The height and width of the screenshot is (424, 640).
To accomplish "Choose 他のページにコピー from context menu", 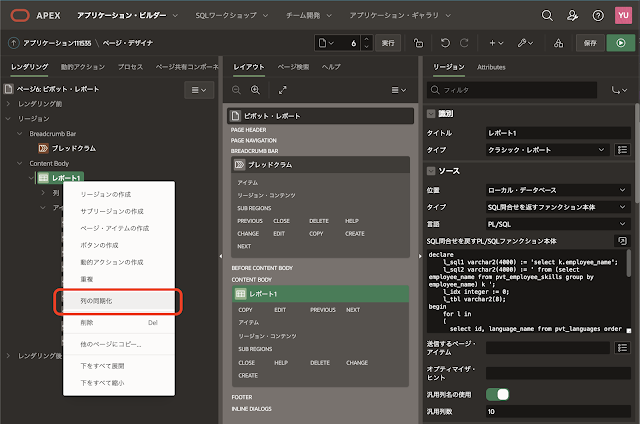I will coord(119,344).
